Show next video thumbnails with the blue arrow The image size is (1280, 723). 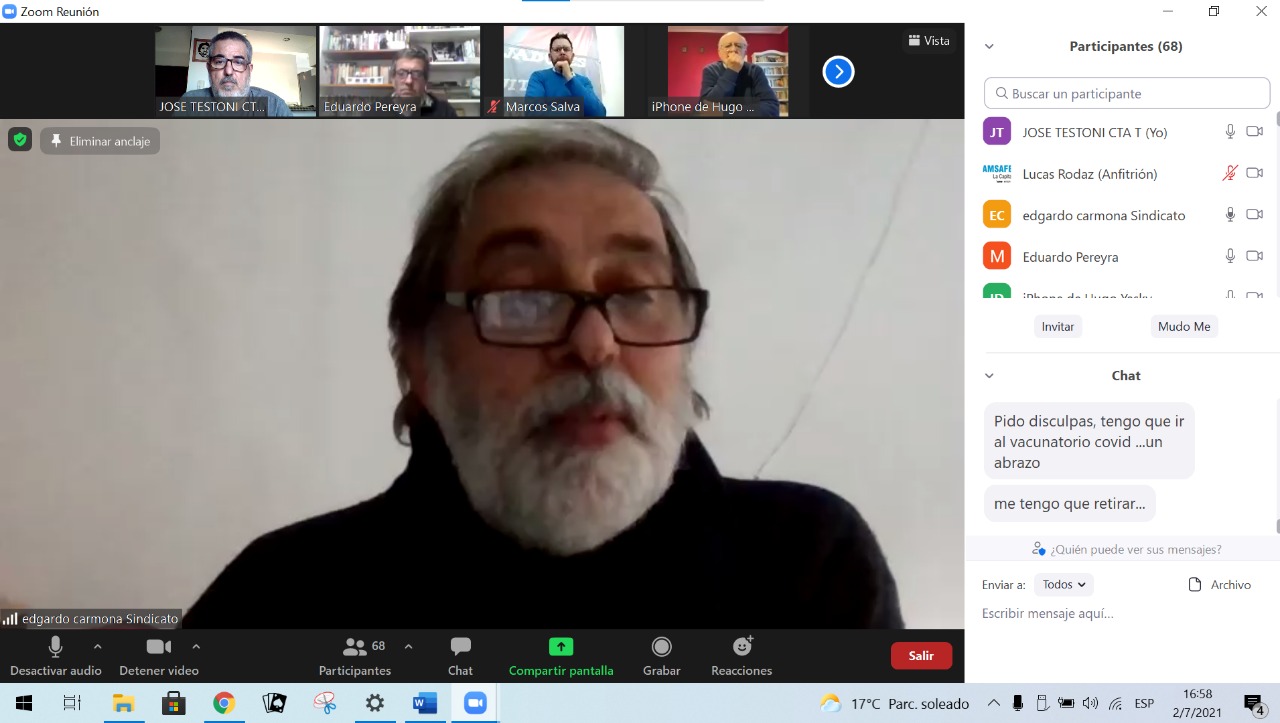838,71
